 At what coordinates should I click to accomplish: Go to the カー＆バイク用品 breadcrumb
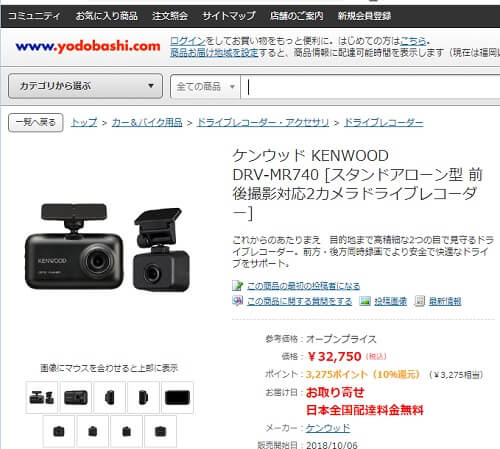click(x=147, y=122)
